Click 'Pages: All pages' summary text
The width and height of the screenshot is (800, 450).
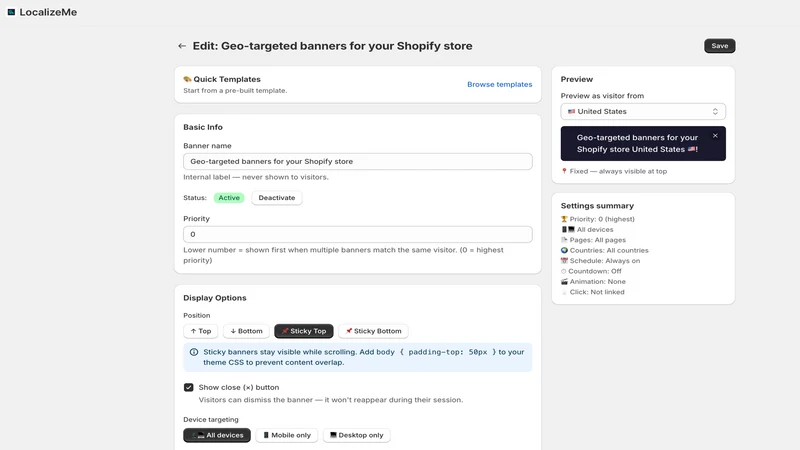pyautogui.click(x=597, y=240)
